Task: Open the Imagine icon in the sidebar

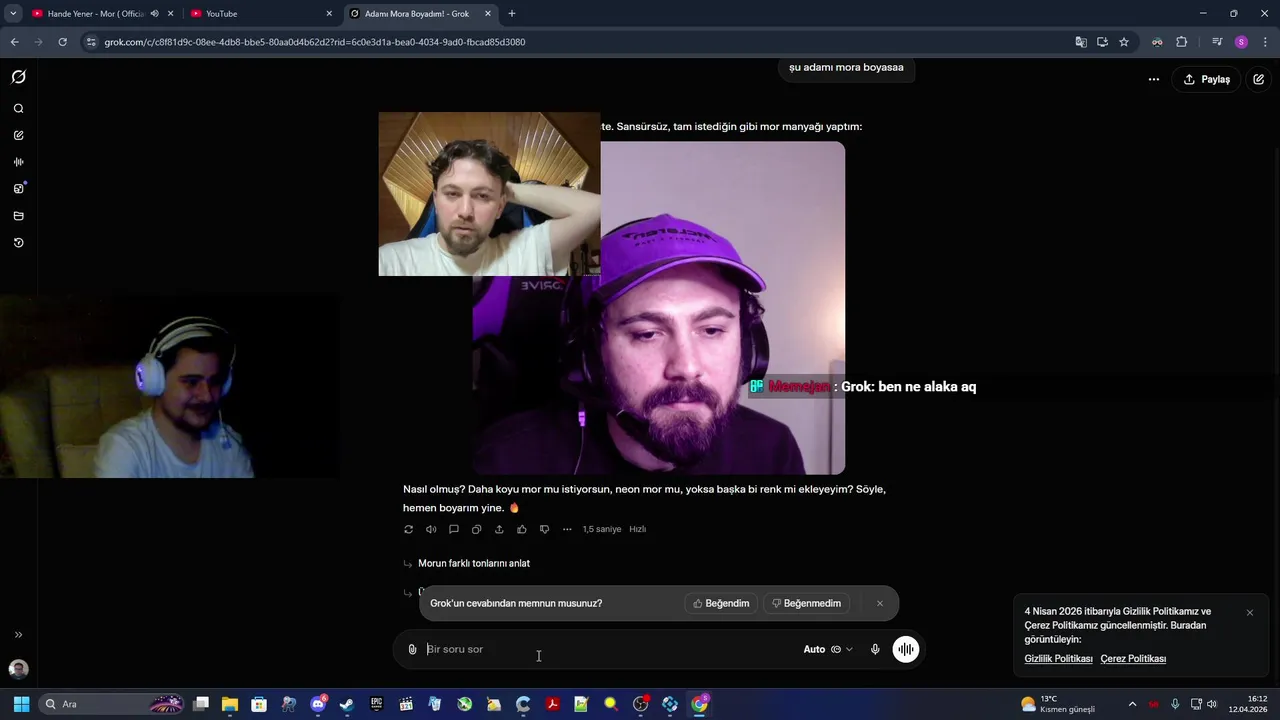Action: pos(18,189)
